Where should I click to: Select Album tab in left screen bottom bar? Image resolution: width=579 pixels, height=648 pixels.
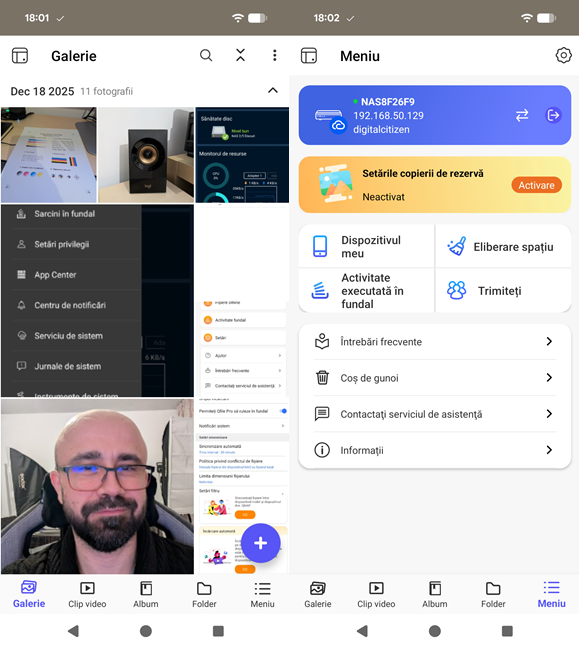click(x=145, y=594)
